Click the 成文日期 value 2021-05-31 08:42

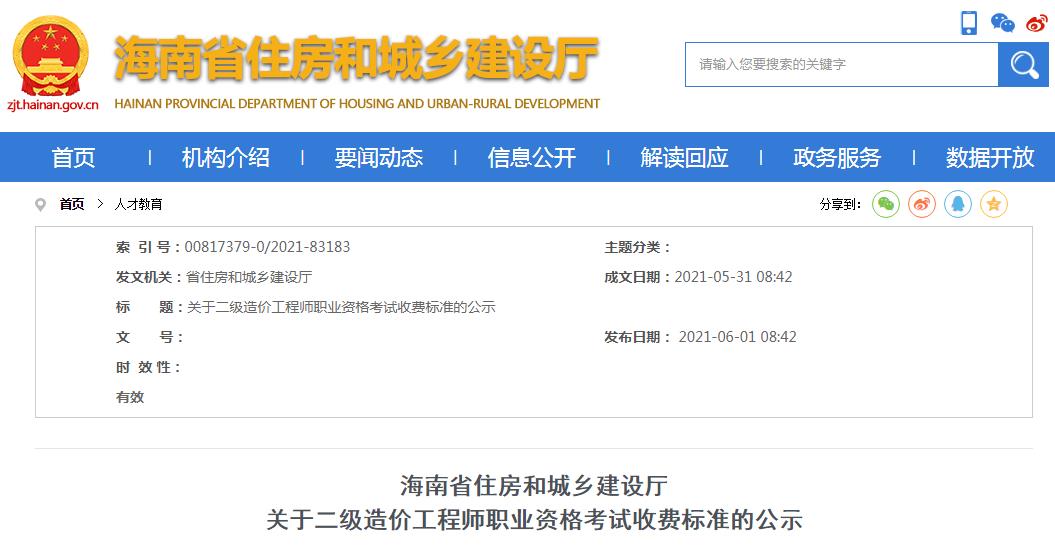coord(733,277)
